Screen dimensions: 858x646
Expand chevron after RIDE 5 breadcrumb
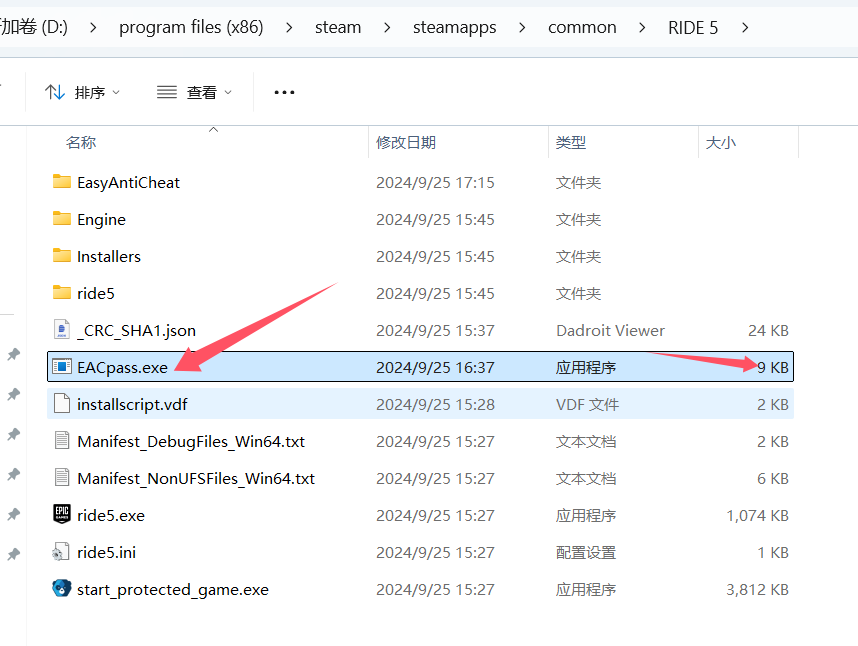click(x=745, y=27)
